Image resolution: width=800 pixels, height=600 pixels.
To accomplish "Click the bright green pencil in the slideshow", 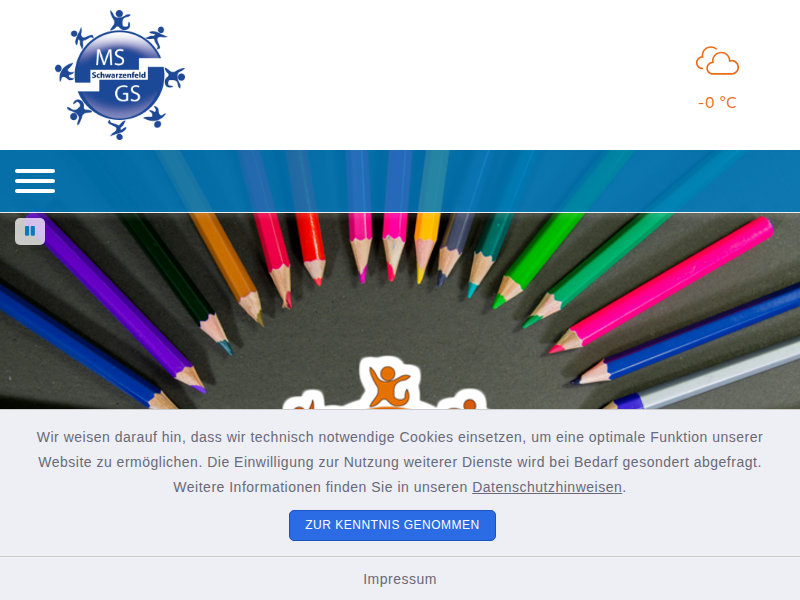I will pos(537,261).
